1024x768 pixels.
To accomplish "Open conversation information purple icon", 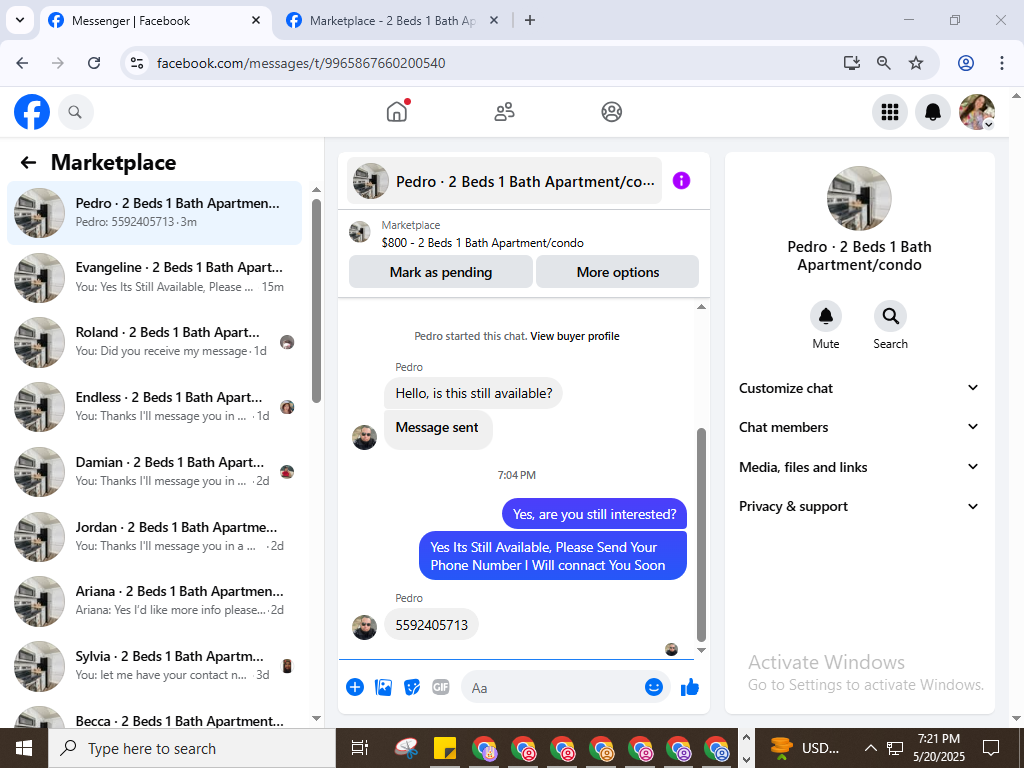I will 681,181.
